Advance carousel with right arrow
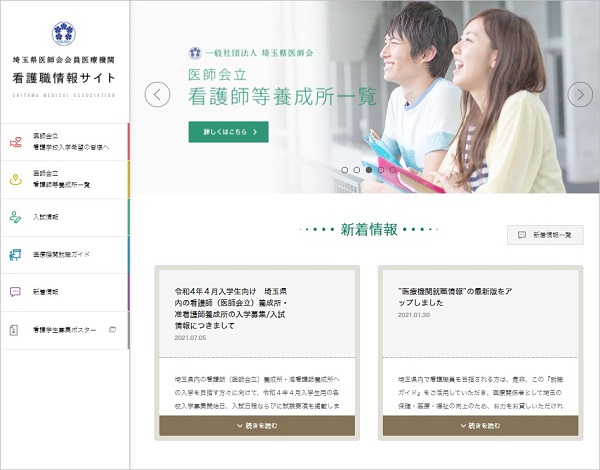 click(x=579, y=95)
